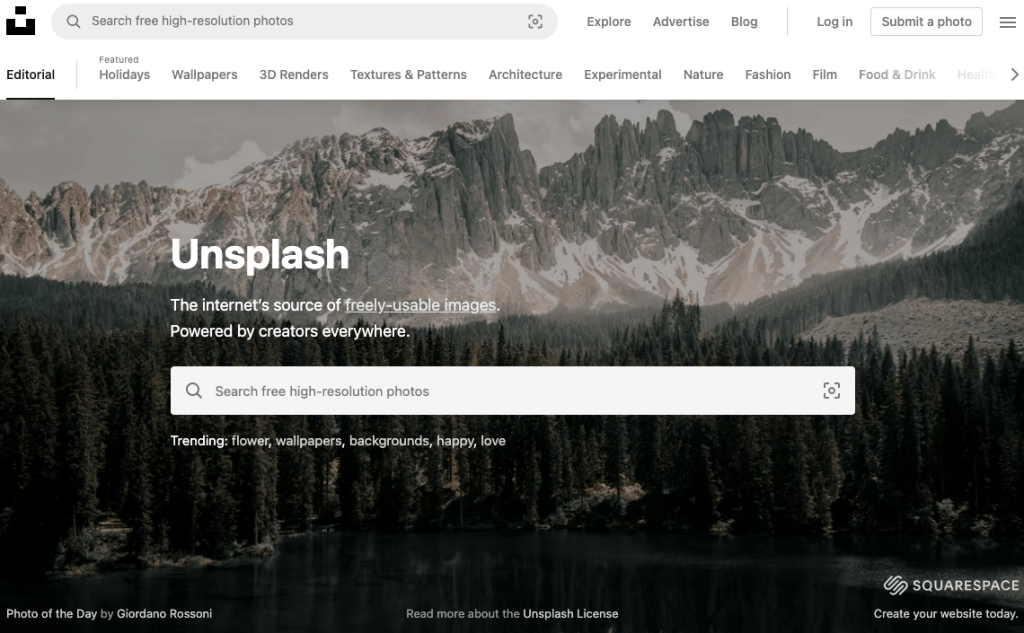Viewport: 1024px width, 633px height.
Task: Select trending term flower
Action: click(x=250, y=441)
